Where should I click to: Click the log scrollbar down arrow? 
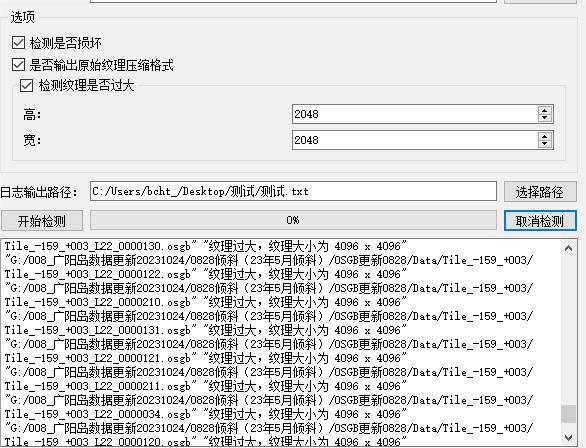pyautogui.click(x=568, y=437)
